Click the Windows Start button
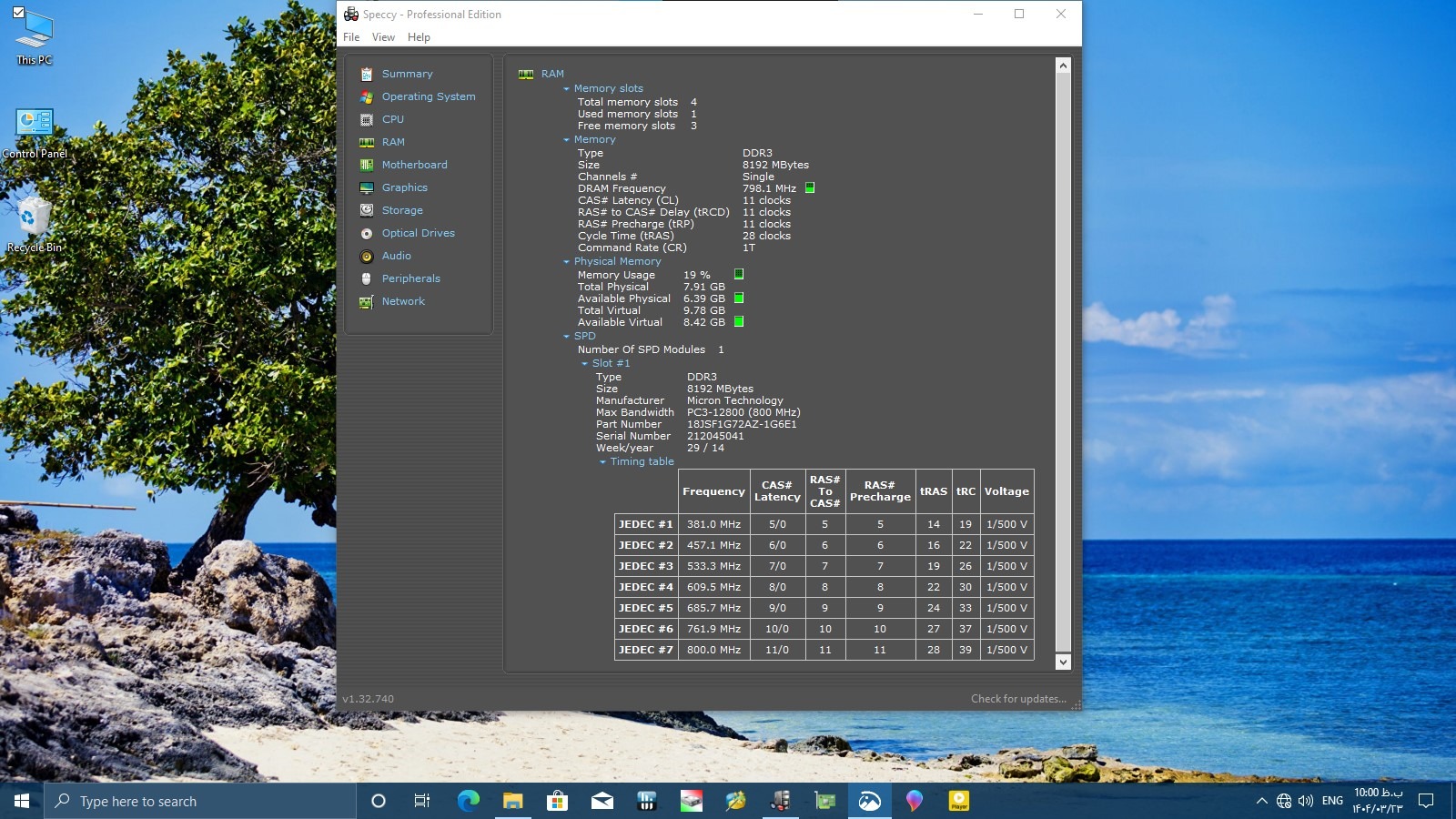This screenshot has height=819, width=1456. pyautogui.click(x=22, y=801)
